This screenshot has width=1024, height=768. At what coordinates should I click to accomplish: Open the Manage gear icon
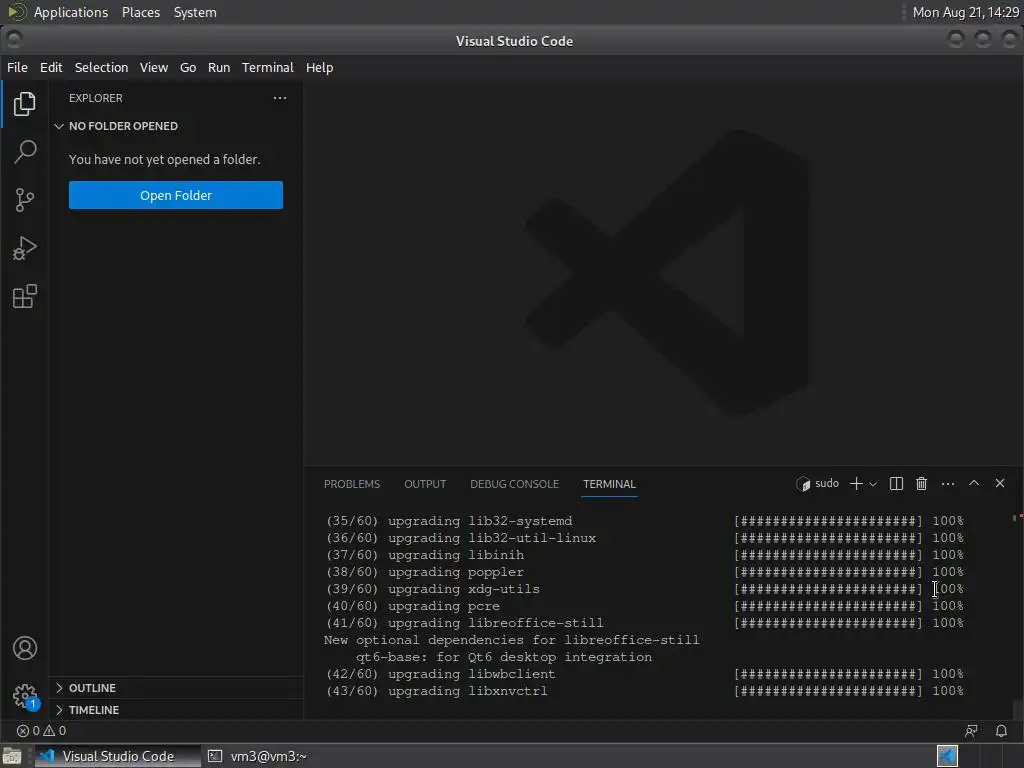25,696
